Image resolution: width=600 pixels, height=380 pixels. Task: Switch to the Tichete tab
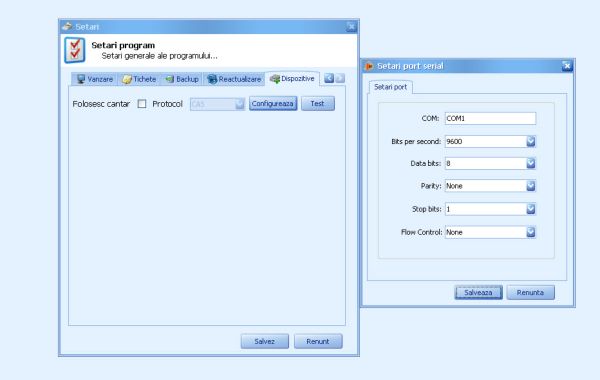(139, 79)
